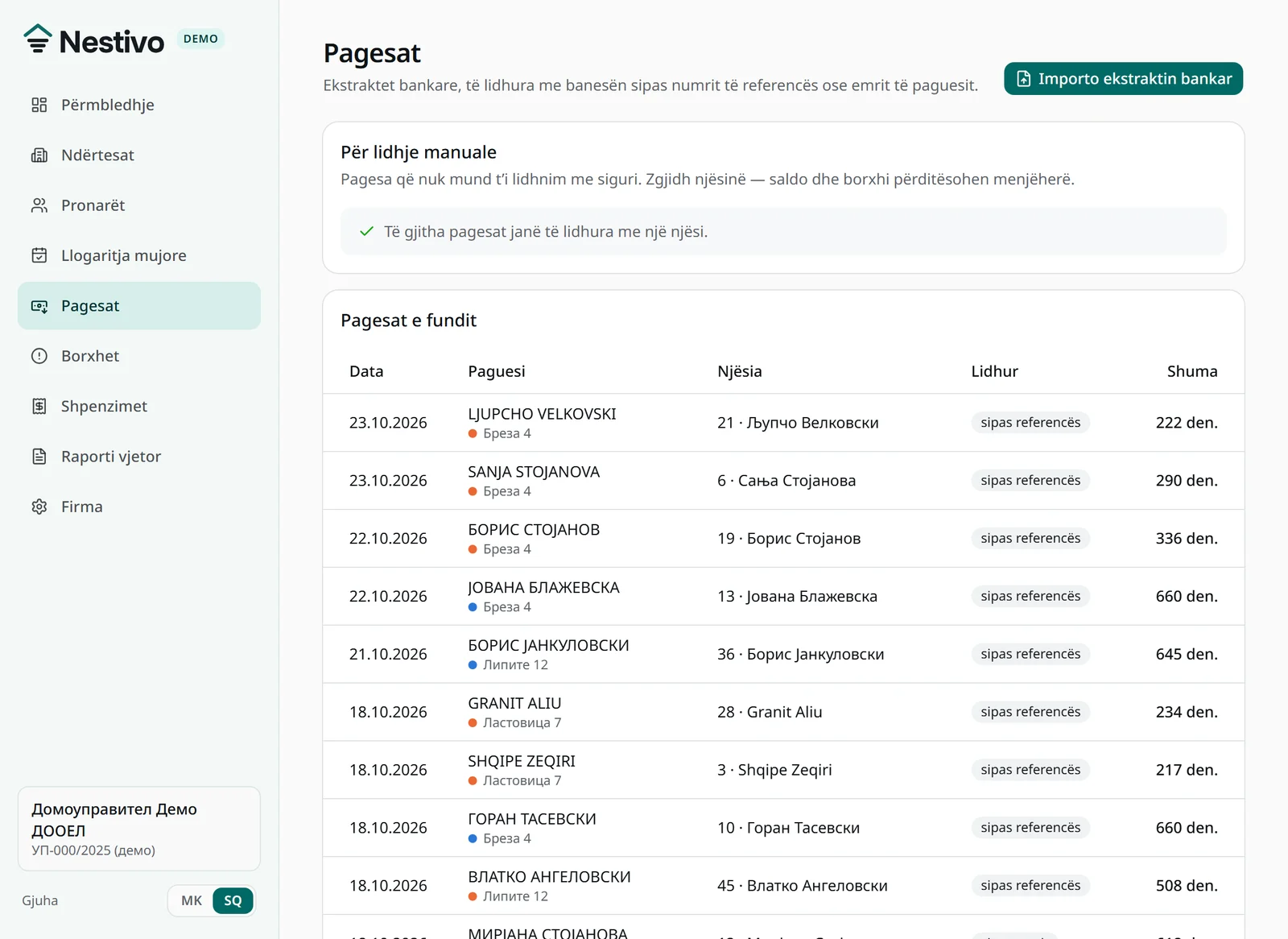Open Borxhet in sidebar
1288x939 pixels.
(139, 356)
